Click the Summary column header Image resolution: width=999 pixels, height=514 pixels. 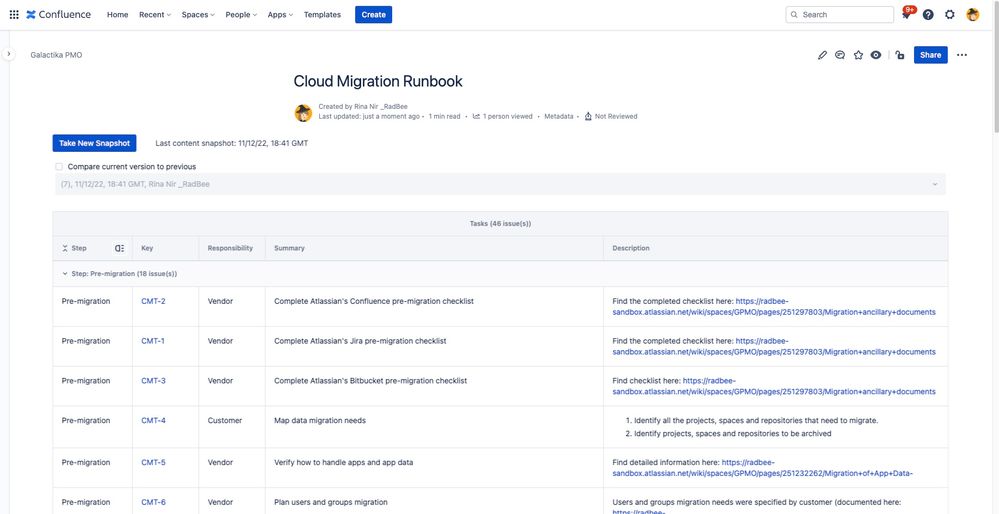pos(289,248)
